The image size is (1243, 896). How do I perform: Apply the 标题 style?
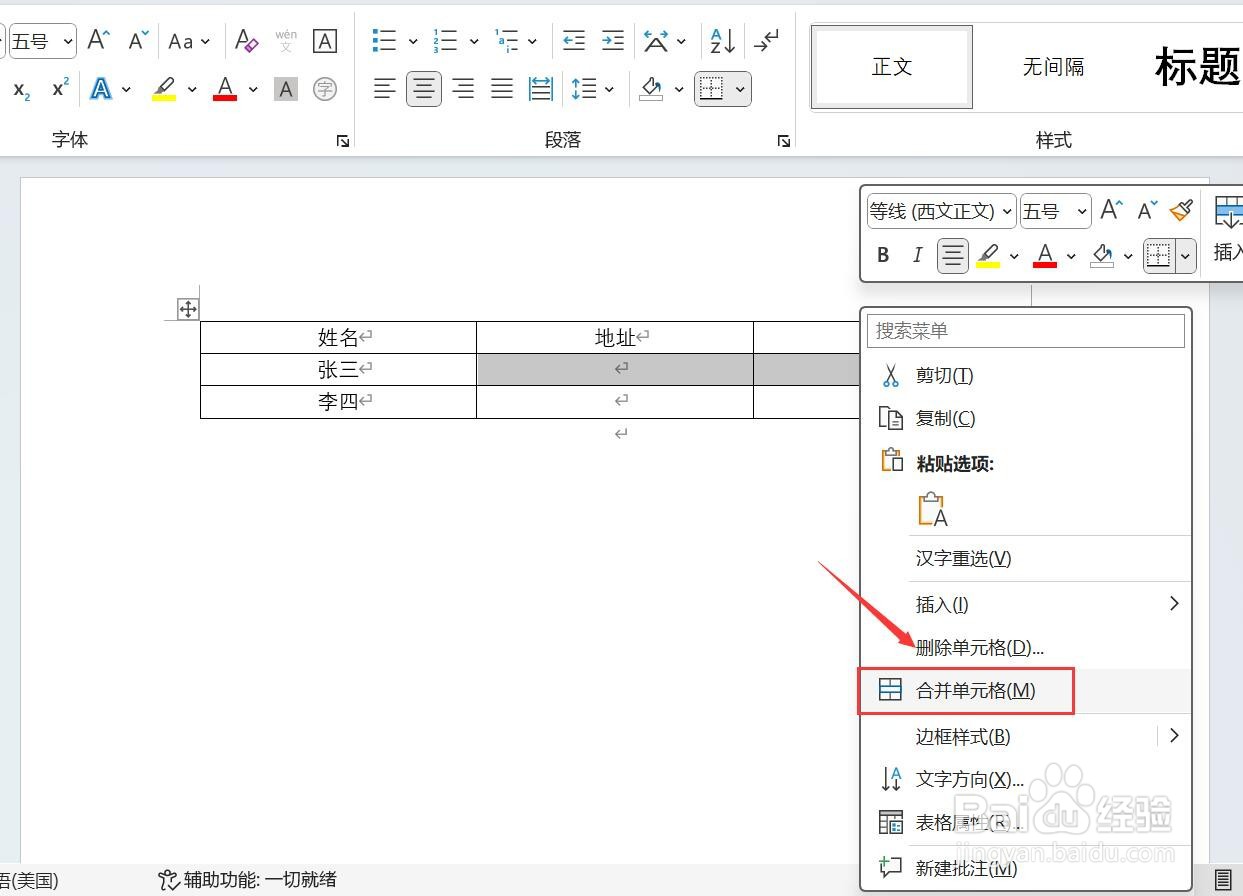pos(1197,67)
